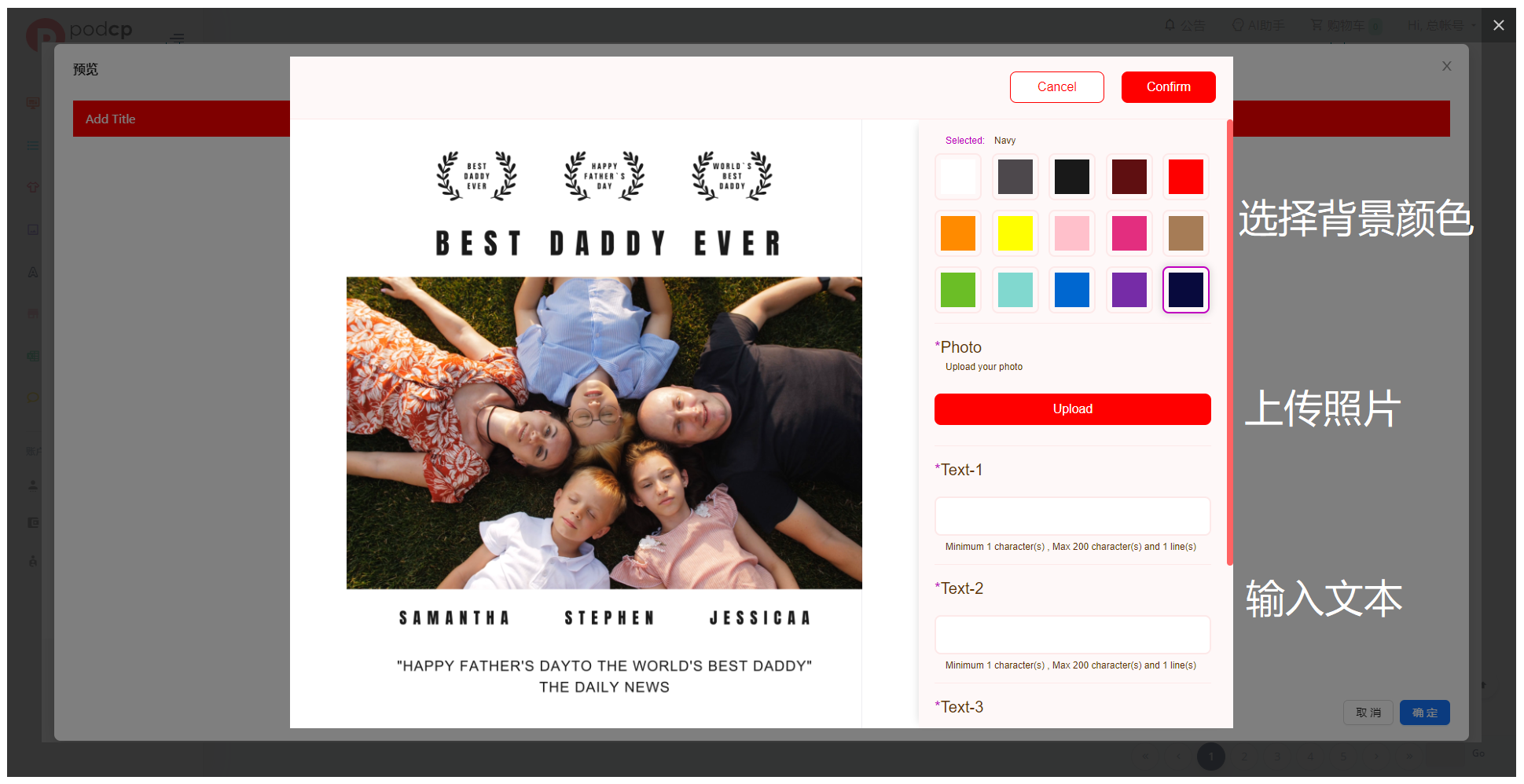
Task: Click the family photo in the preview
Action: point(604,433)
